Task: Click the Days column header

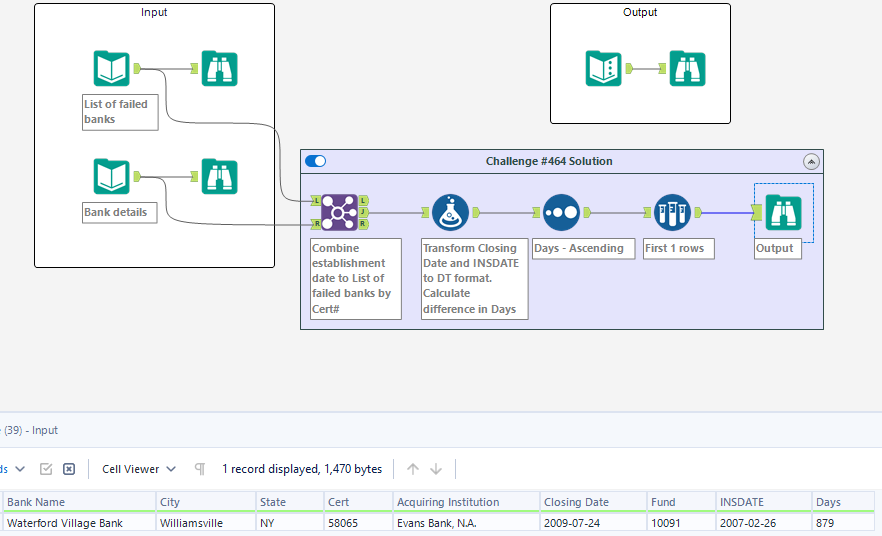Action: [x=843, y=502]
